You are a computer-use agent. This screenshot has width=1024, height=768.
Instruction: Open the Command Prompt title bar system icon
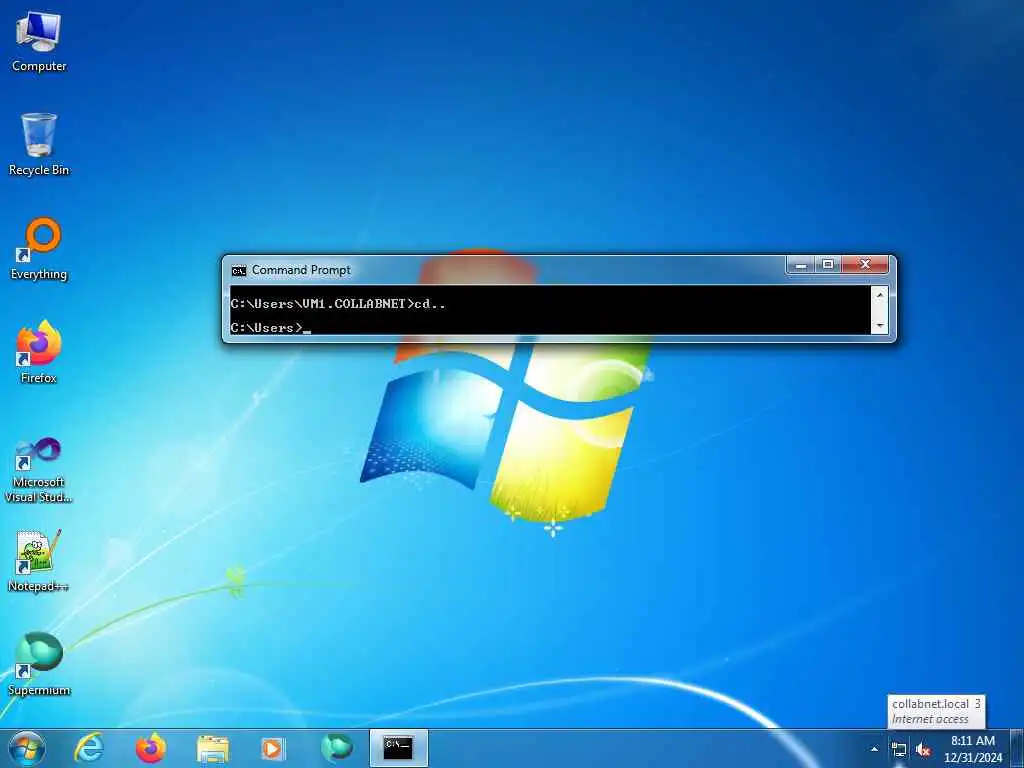tap(238, 270)
